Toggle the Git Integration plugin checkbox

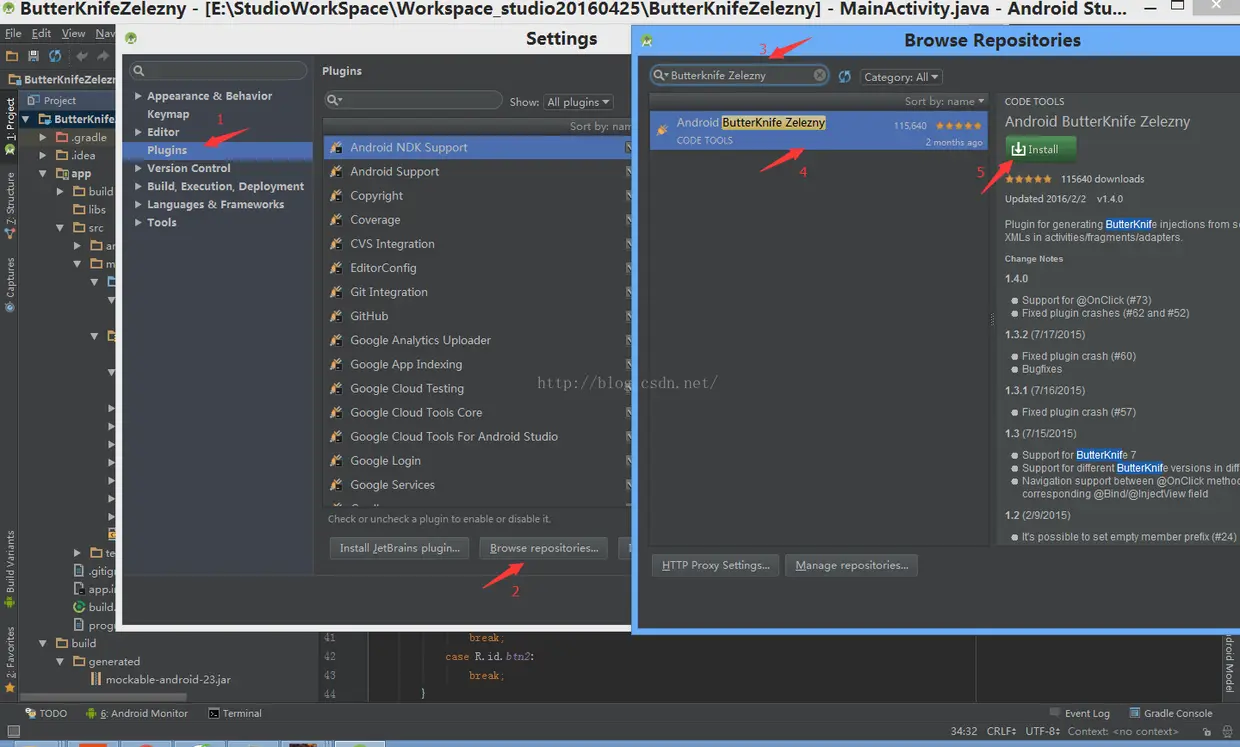tap(629, 292)
